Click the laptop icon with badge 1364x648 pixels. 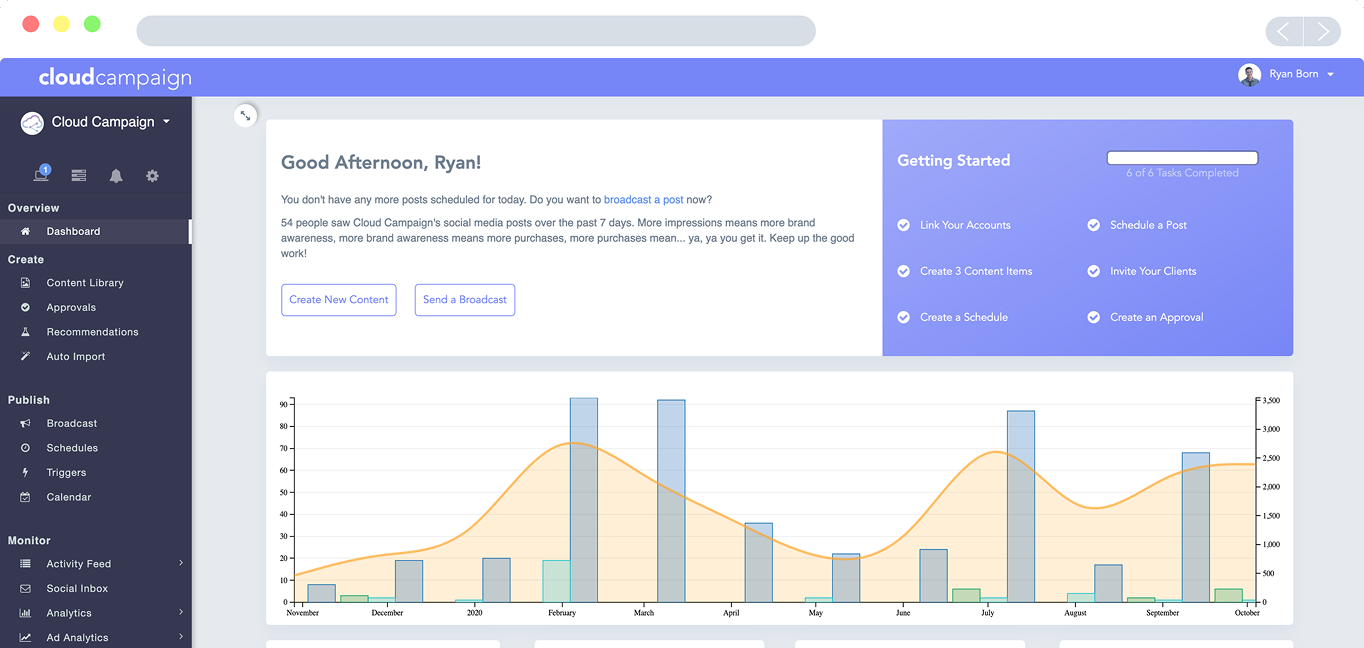[41, 175]
